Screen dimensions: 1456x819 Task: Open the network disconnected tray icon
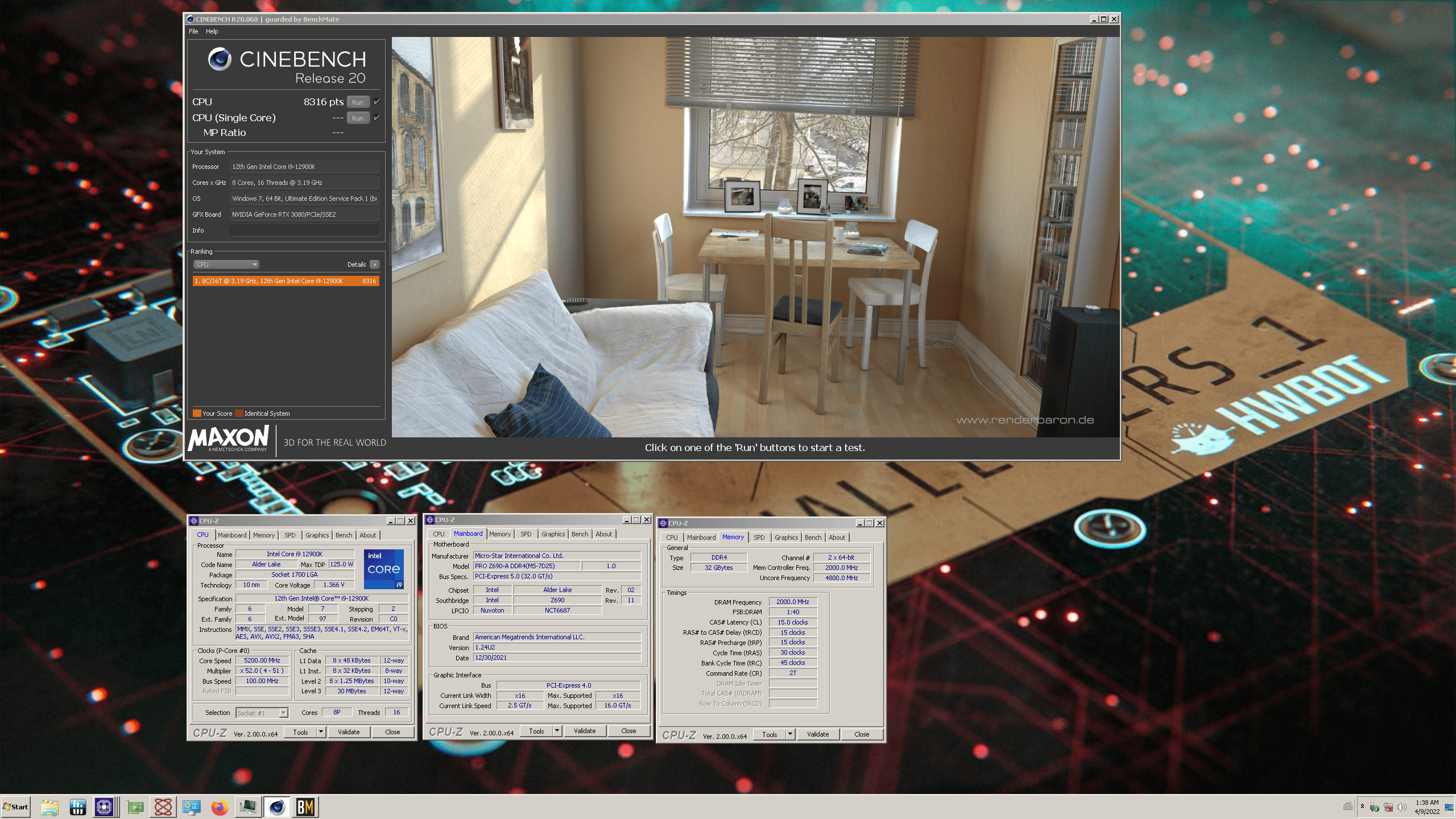1388,807
